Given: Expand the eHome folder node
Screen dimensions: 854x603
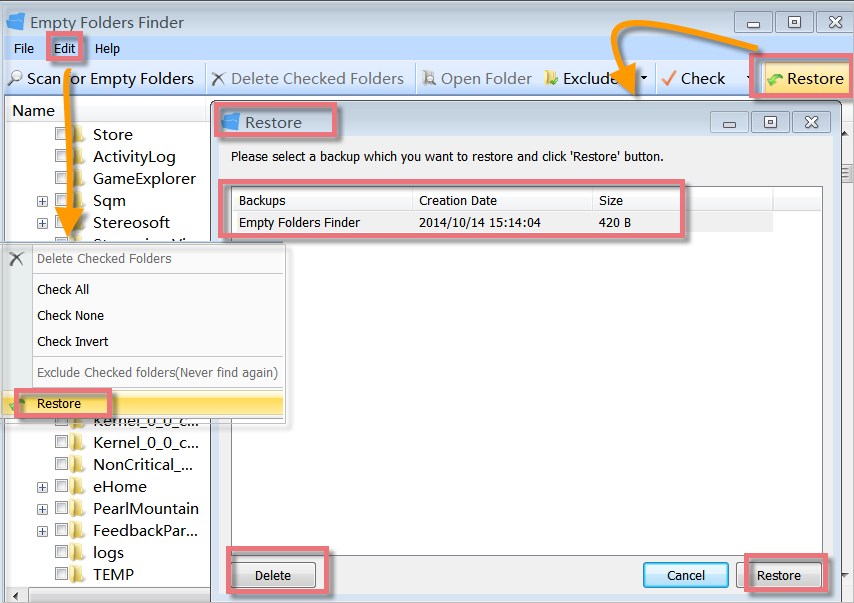Looking at the screenshot, I should (x=41, y=487).
